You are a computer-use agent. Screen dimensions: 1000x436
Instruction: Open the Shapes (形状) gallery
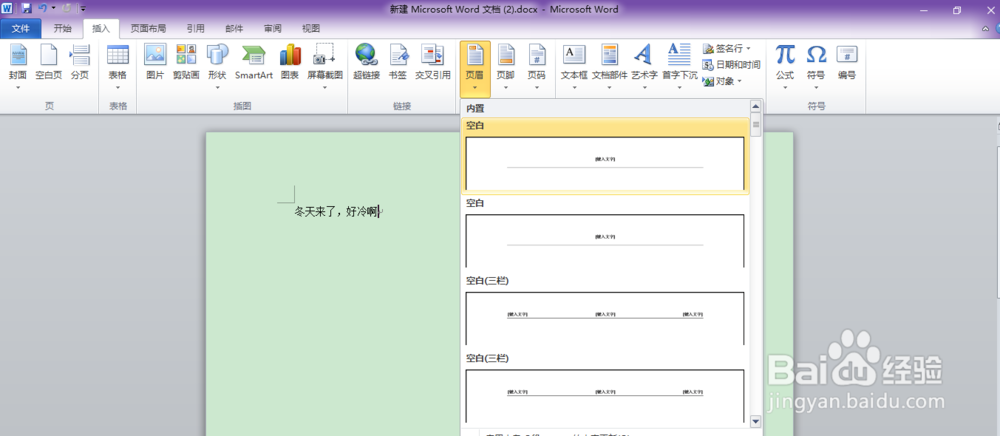coord(217,66)
